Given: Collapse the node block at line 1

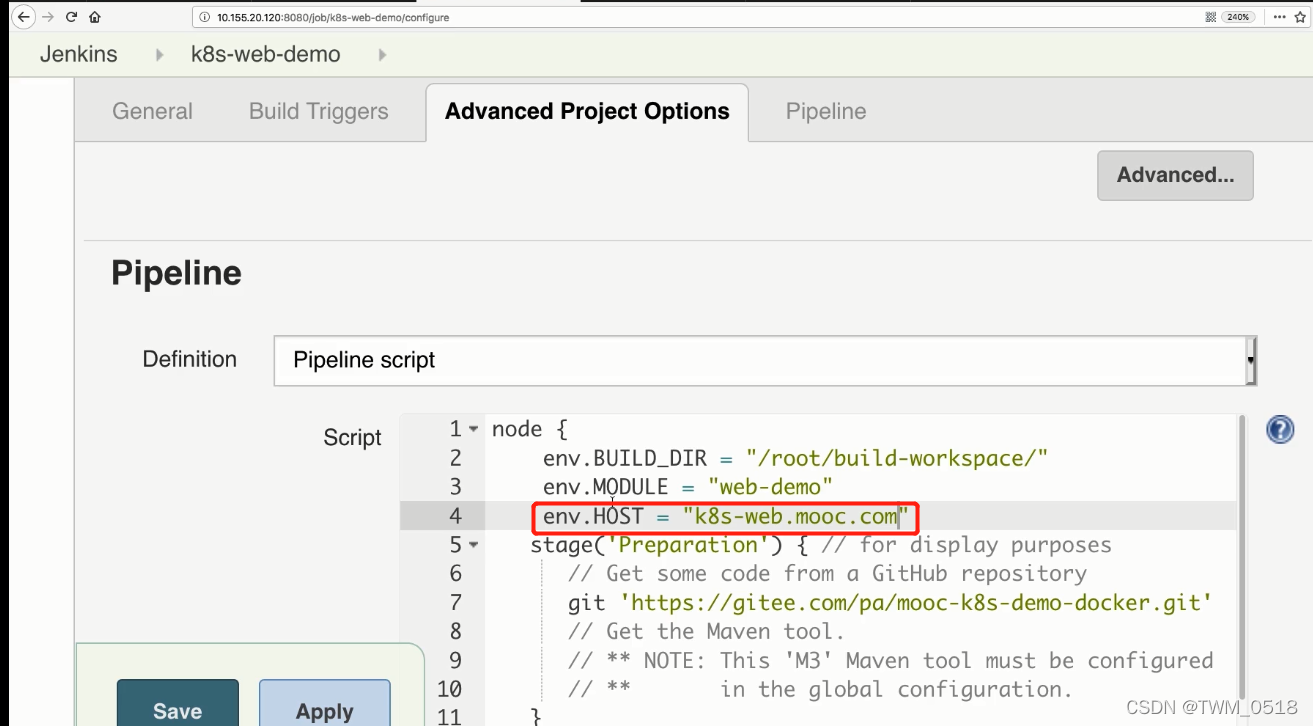Looking at the screenshot, I should (x=473, y=429).
